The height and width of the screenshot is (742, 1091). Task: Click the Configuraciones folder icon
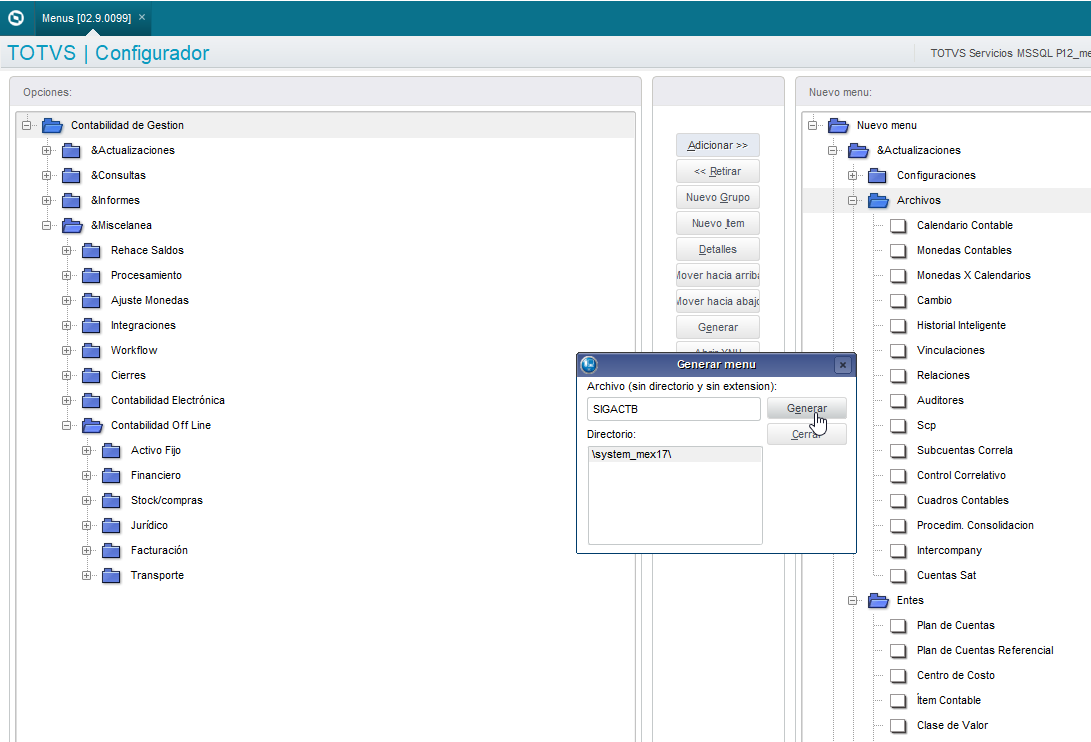coord(877,175)
